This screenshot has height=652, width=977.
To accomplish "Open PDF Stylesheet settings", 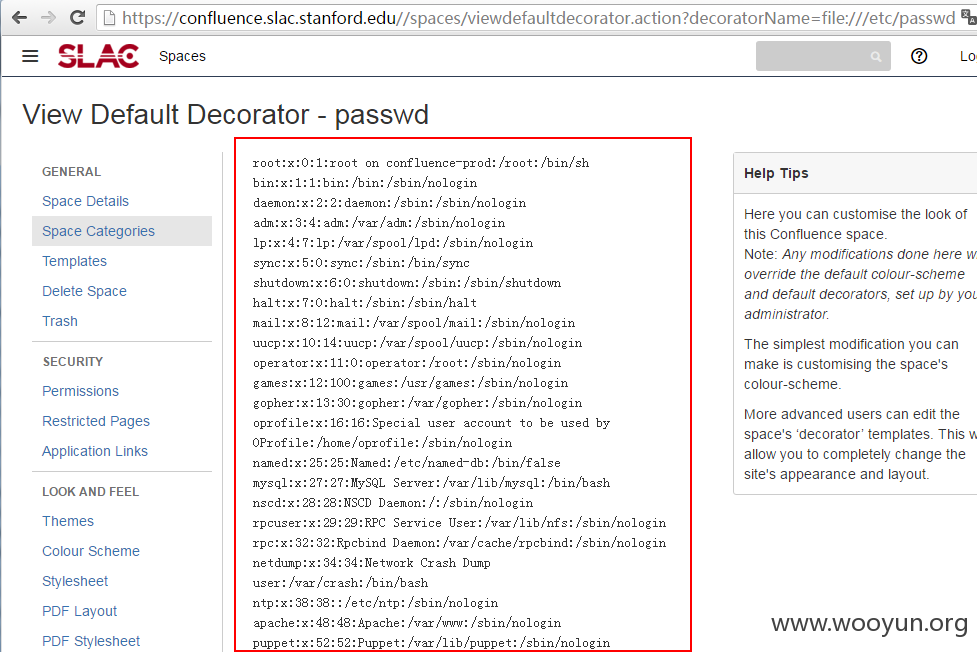I will click(x=91, y=641).
